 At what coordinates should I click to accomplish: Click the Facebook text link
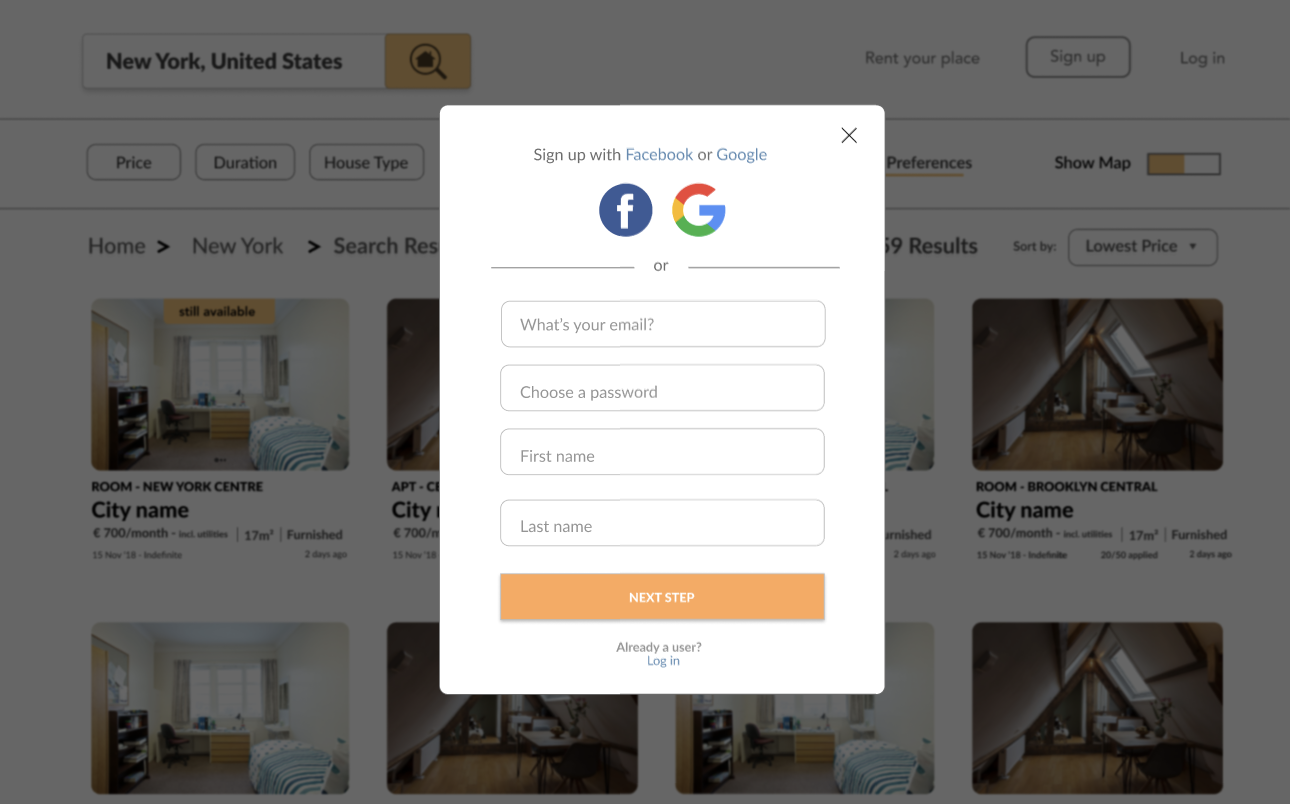tap(659, 154)
